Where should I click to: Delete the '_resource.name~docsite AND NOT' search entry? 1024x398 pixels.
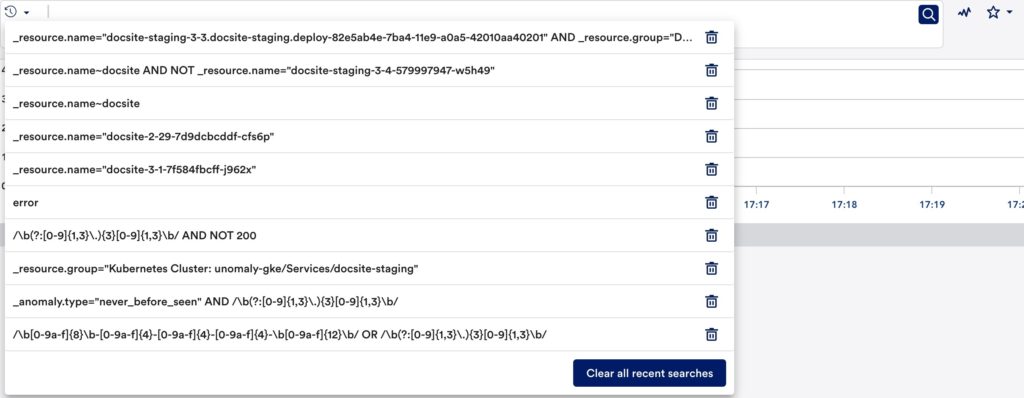click(712, 70)
